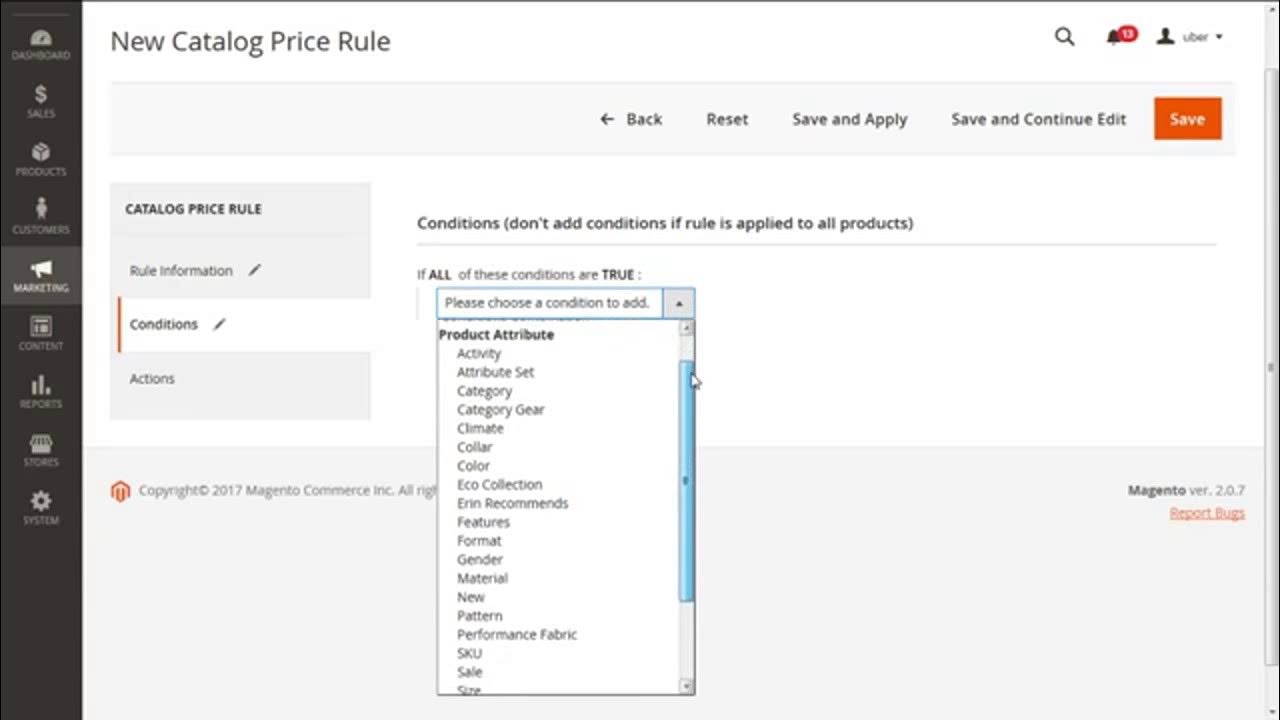Switch to Actions tab
The height and width of the screenshot is (720, 1280).
coord(152,379)
